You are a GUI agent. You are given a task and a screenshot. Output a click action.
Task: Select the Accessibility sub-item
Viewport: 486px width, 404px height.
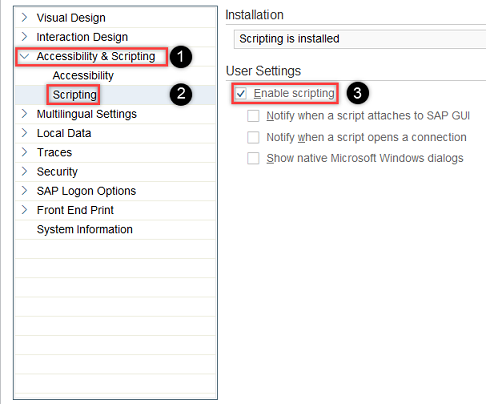pyautogui.click(x=83, y=75)
